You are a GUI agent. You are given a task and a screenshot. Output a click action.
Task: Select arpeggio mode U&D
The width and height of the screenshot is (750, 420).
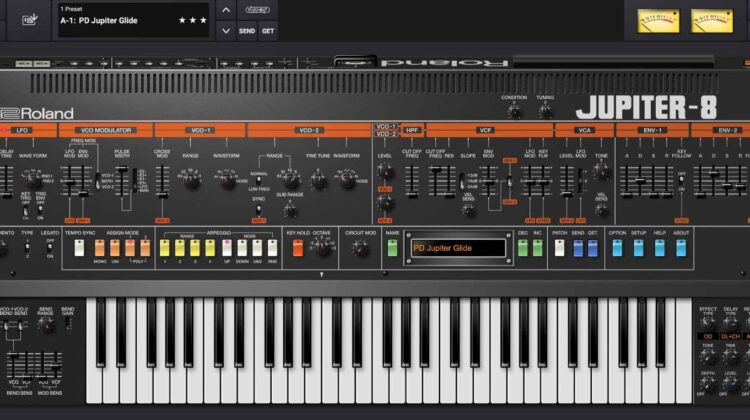pos(257,248)
